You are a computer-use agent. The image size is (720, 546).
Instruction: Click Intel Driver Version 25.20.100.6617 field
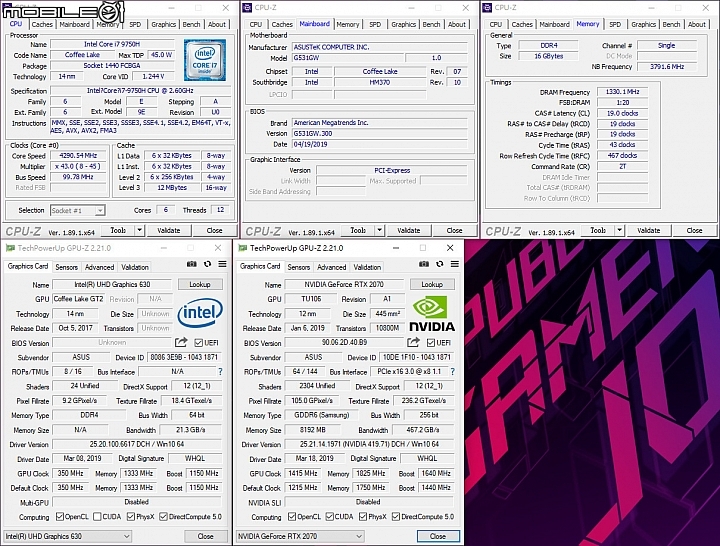(136, 444)
